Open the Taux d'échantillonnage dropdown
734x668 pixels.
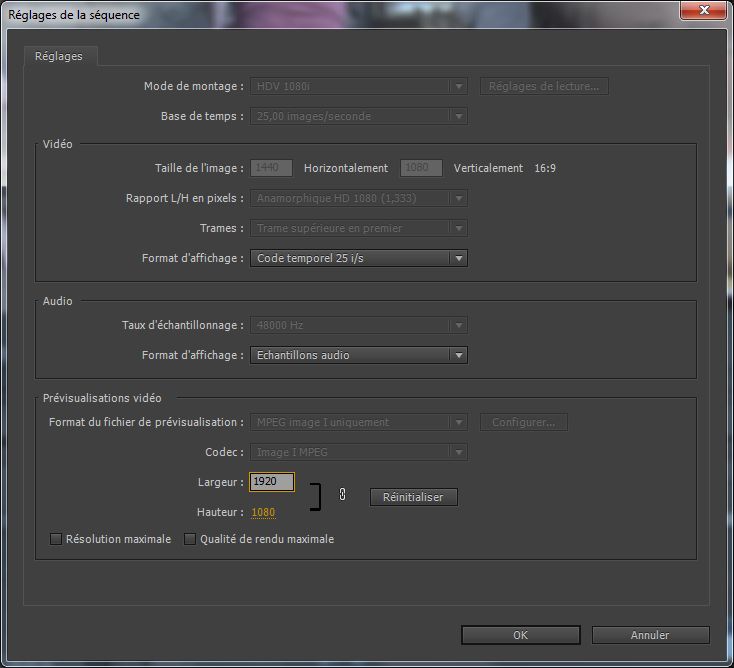[x=359, y=325]
